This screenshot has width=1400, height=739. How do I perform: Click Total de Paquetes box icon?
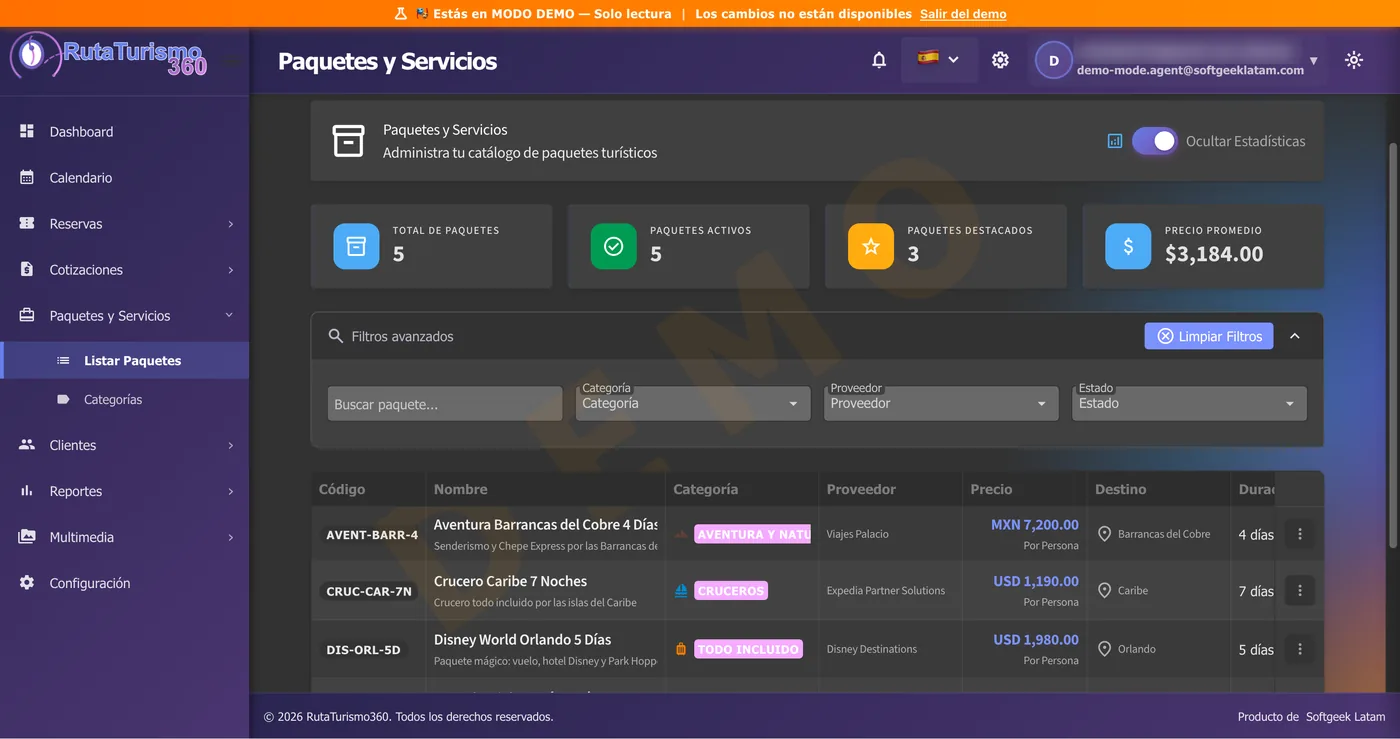(356, 246)
